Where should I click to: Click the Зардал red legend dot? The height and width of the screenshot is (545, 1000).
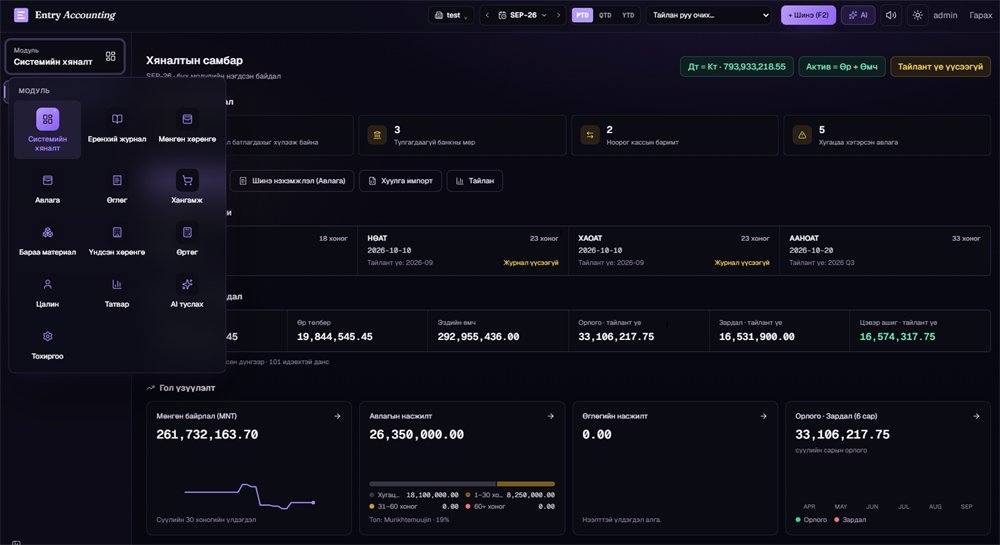(x=837, y=520)
